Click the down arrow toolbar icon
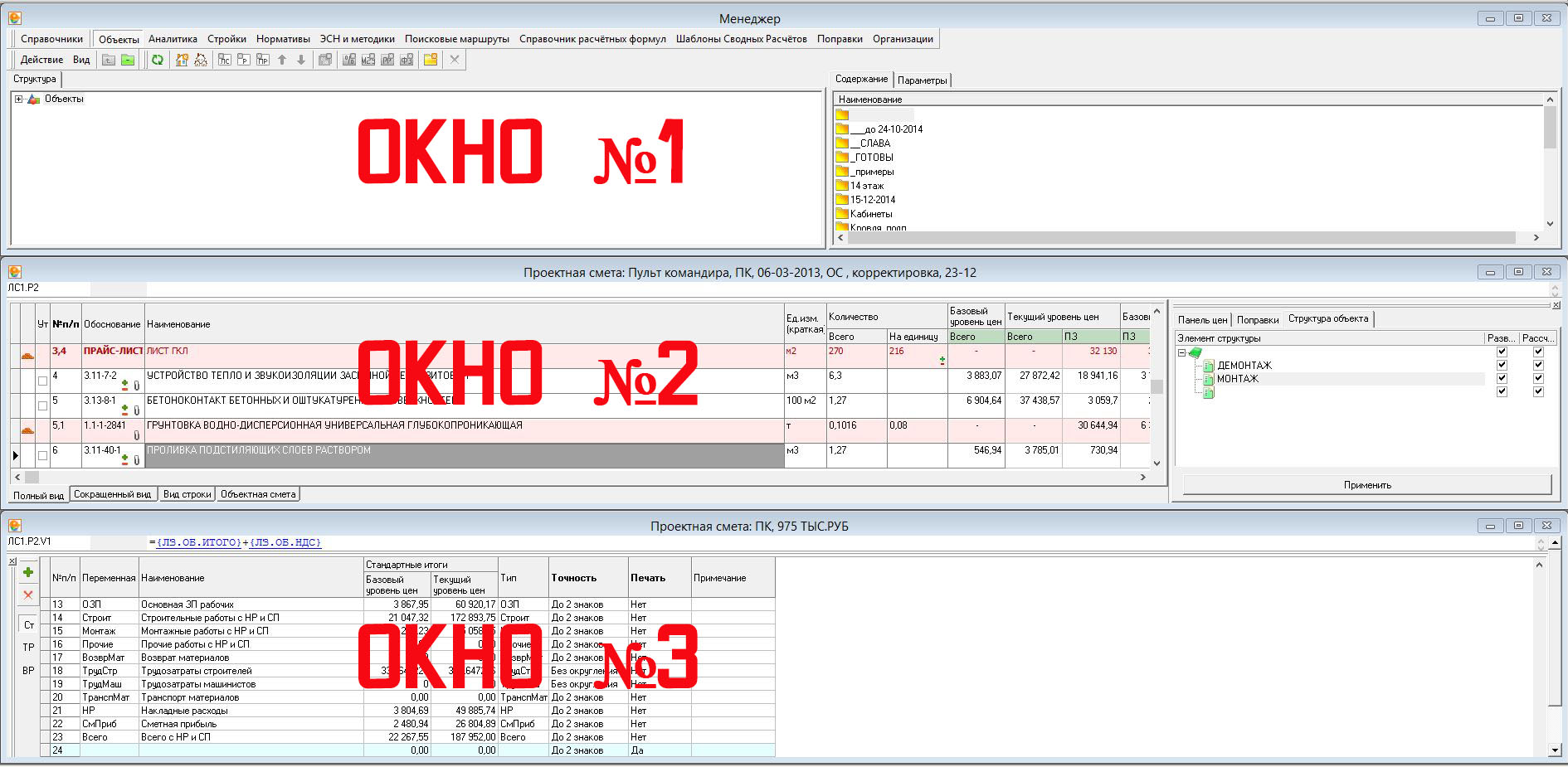Screen dimensions: 1568x767 click(301, 60)
